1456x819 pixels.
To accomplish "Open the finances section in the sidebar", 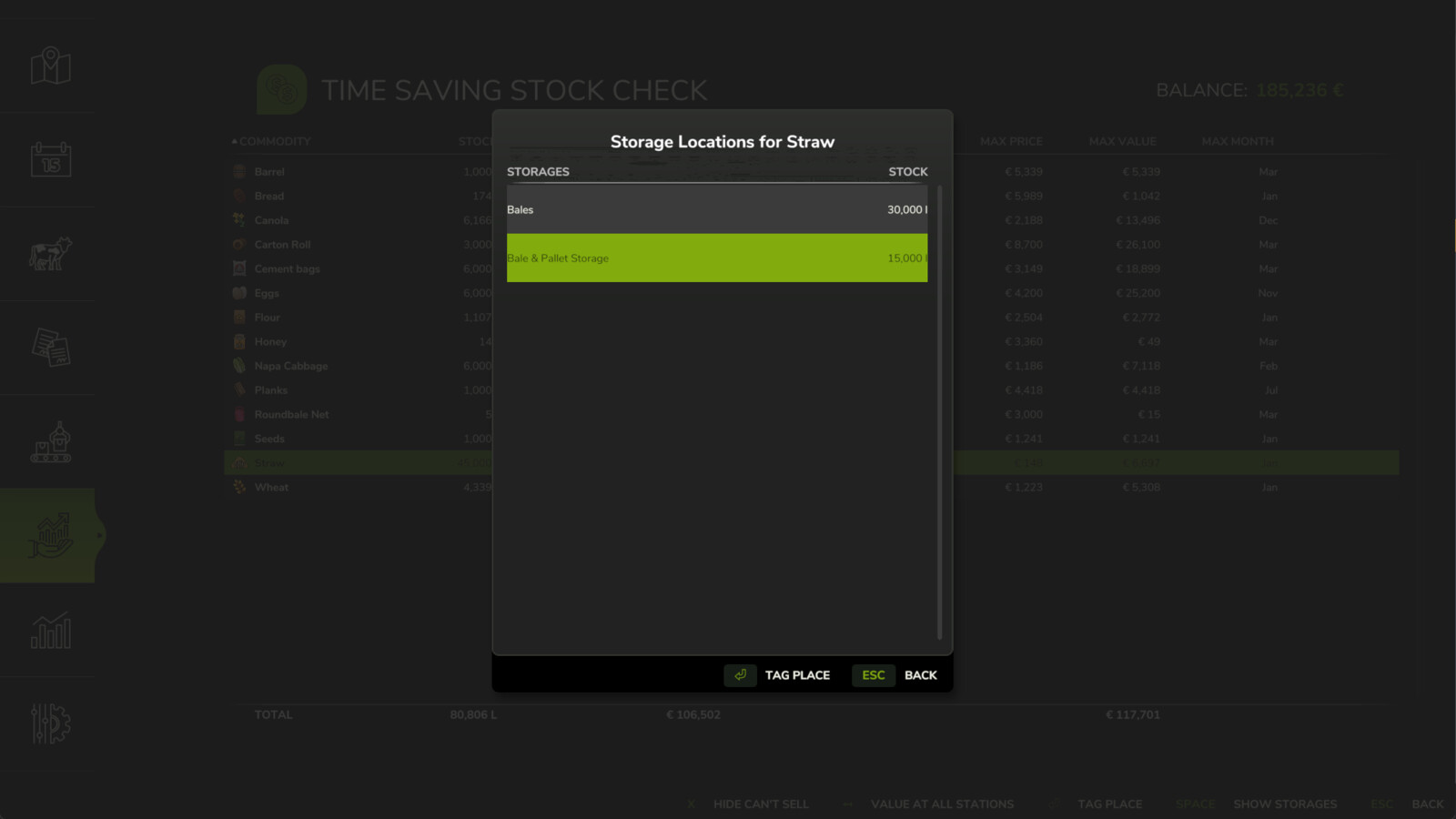I will [49, 349].
